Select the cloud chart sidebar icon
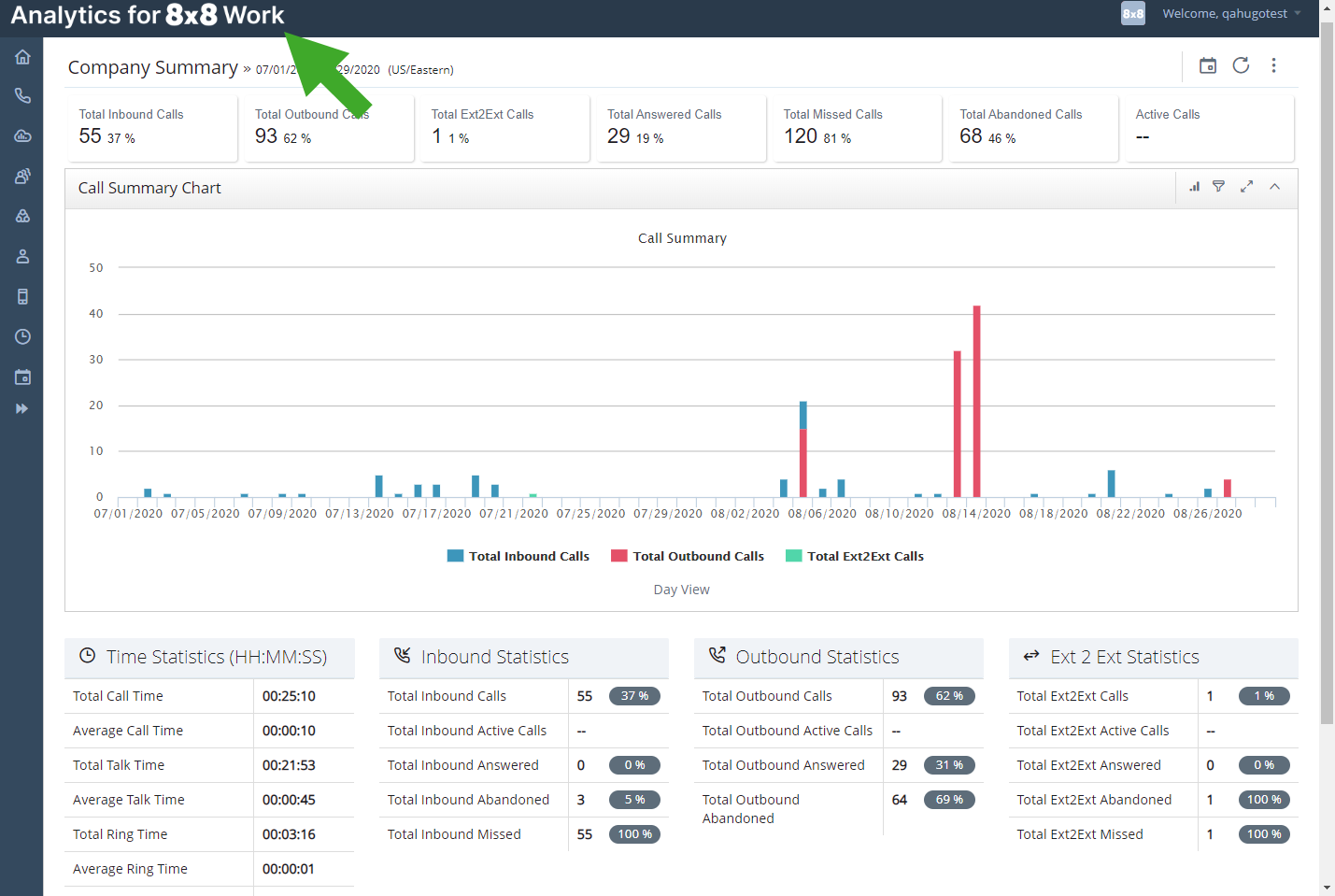Screen dimensions: 1335x896 click(22, 135)
